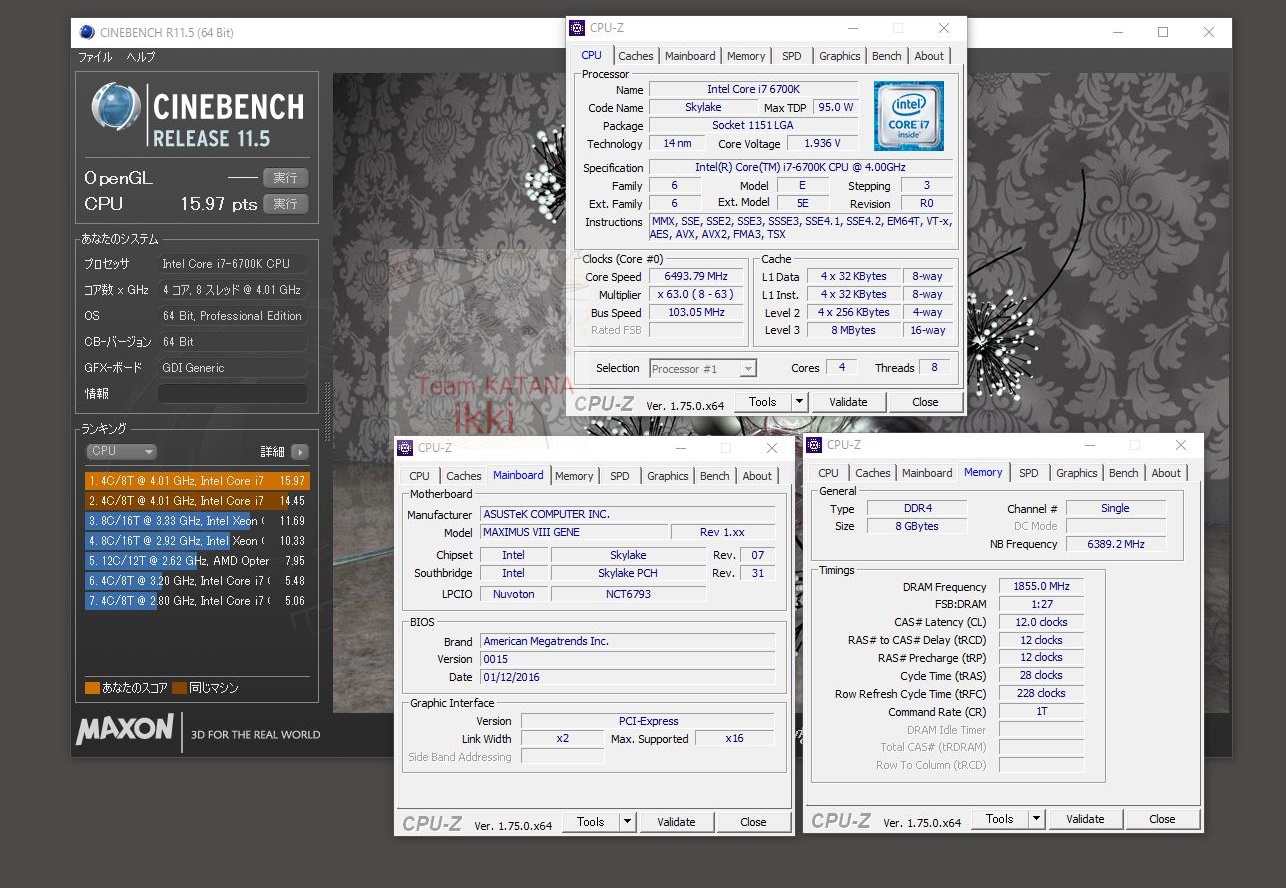Screen dimensions: 1286x888
Task: Switch to Caches tab in the CPU window
Action: 635,56
